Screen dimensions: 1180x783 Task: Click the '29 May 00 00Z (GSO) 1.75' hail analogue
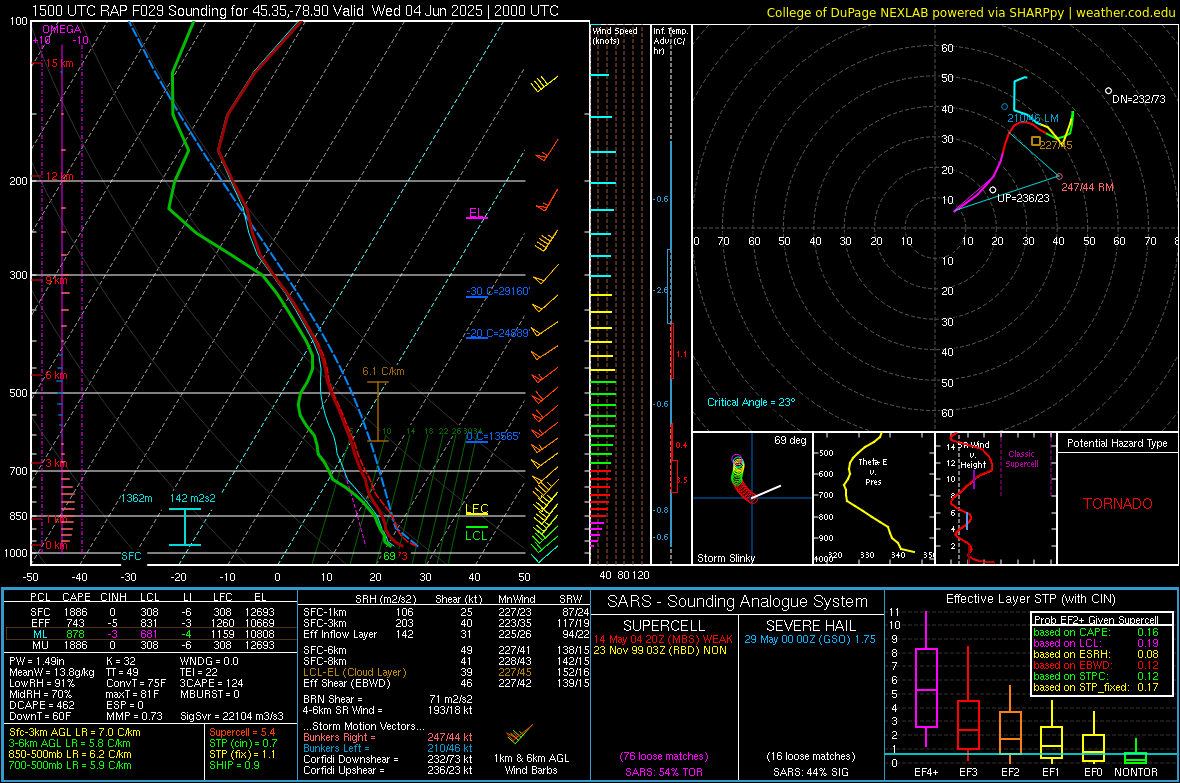pos(810,639)
